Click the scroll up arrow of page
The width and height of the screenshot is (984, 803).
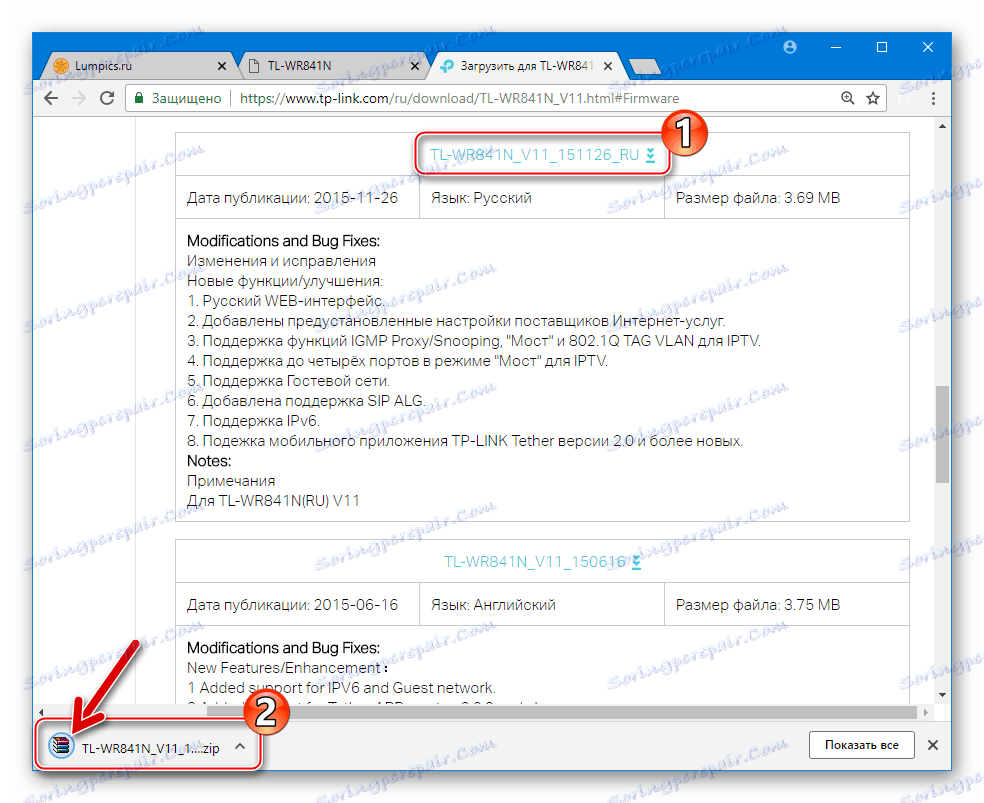click(942, 127)
